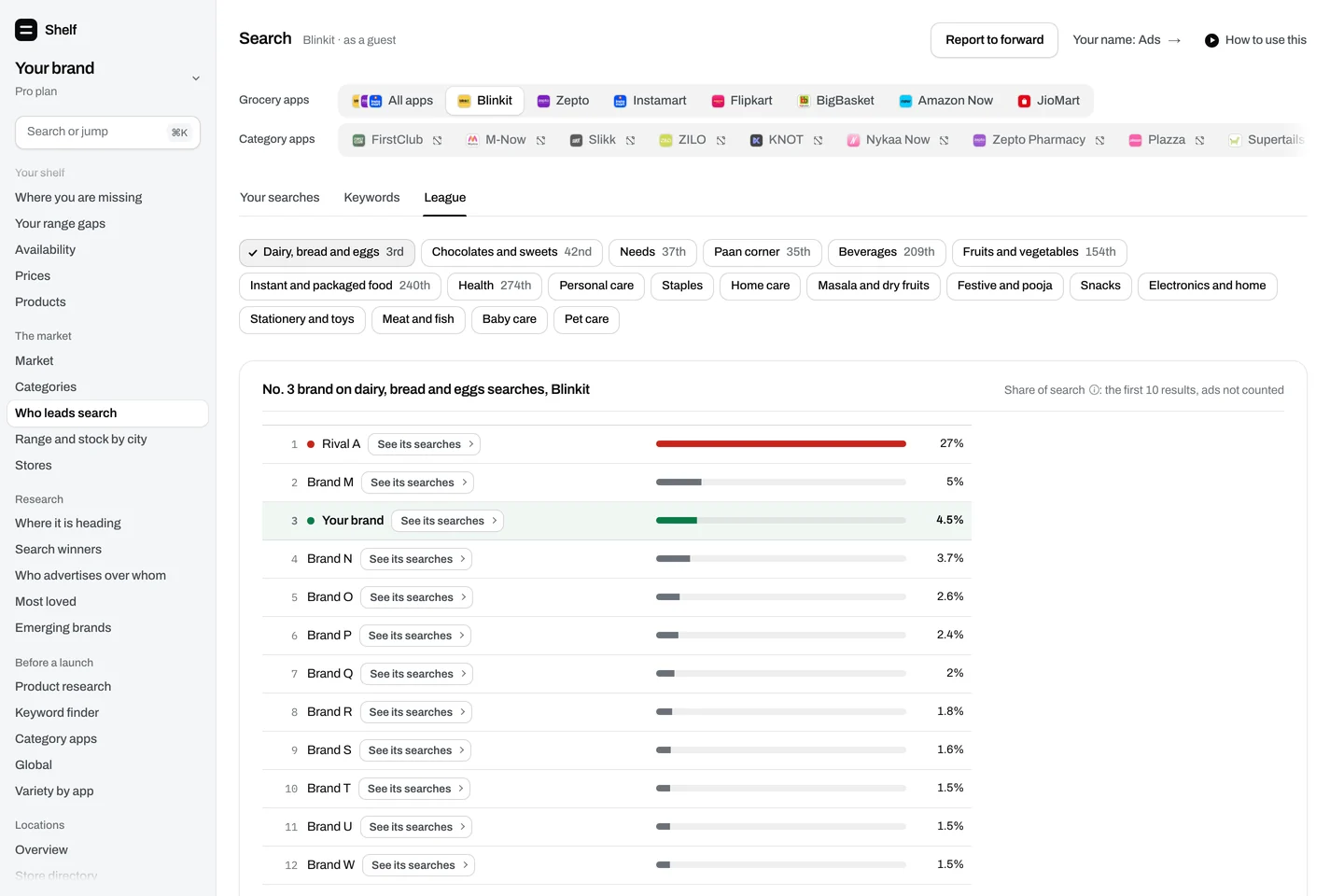Image resolution: width=1344 pixels, height=896 pixels.
Task: Click the Flipkart app icon
Action: point(718,101)
